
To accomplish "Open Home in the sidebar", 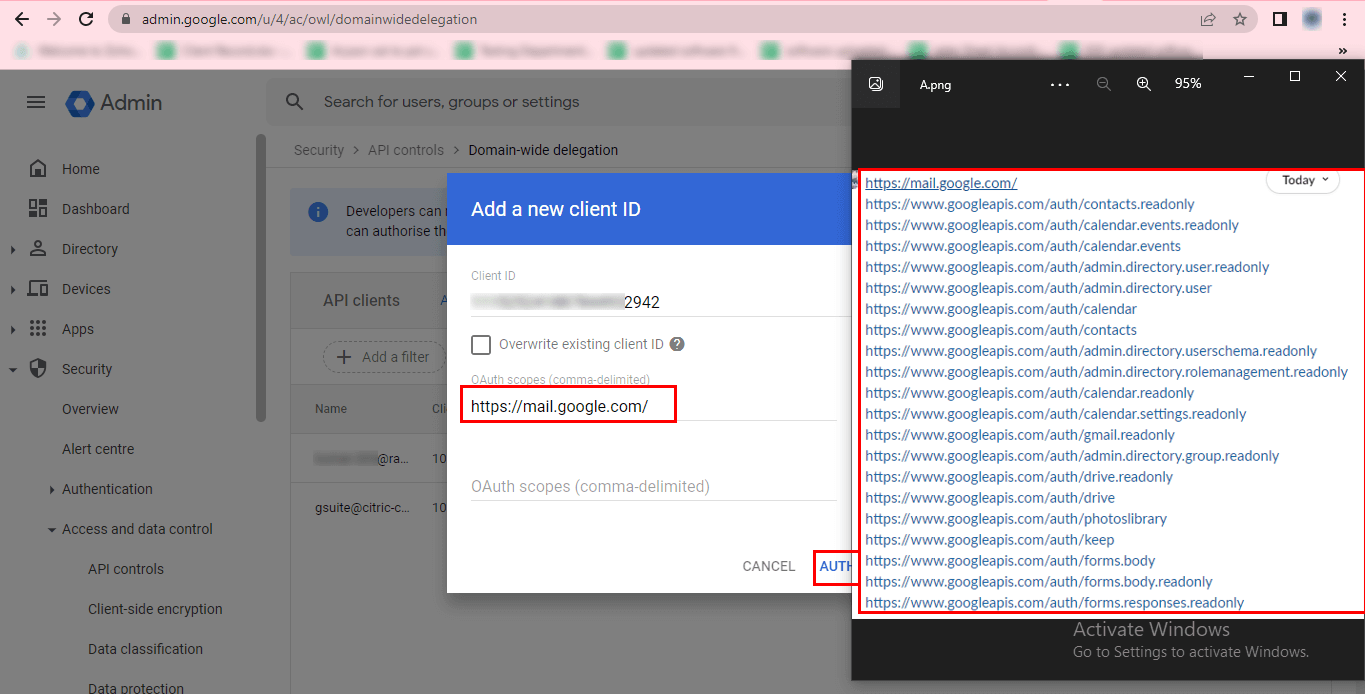I will [x=81, y=169].
